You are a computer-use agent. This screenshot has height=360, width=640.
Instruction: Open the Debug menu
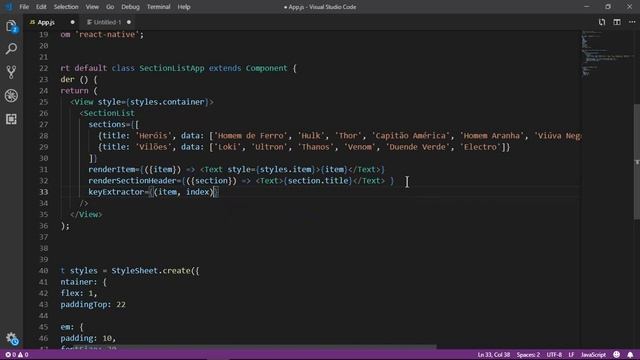[x=131, y=7]
